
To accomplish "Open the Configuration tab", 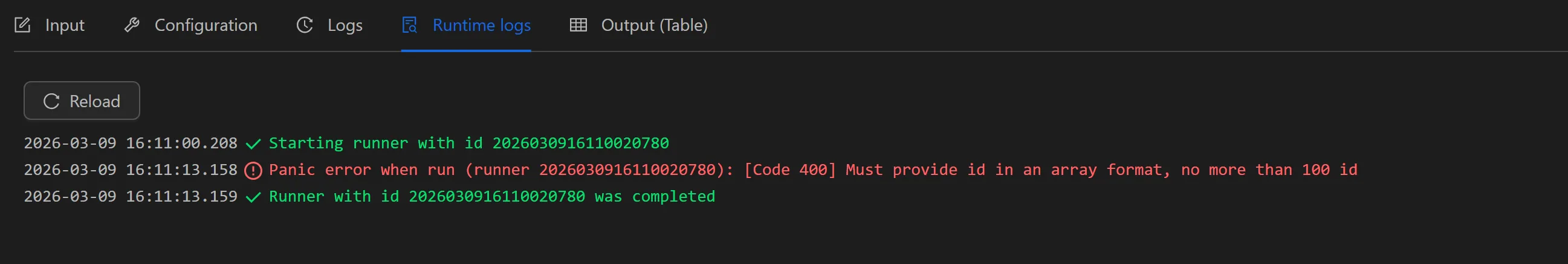I will click(x=206, y=25).
